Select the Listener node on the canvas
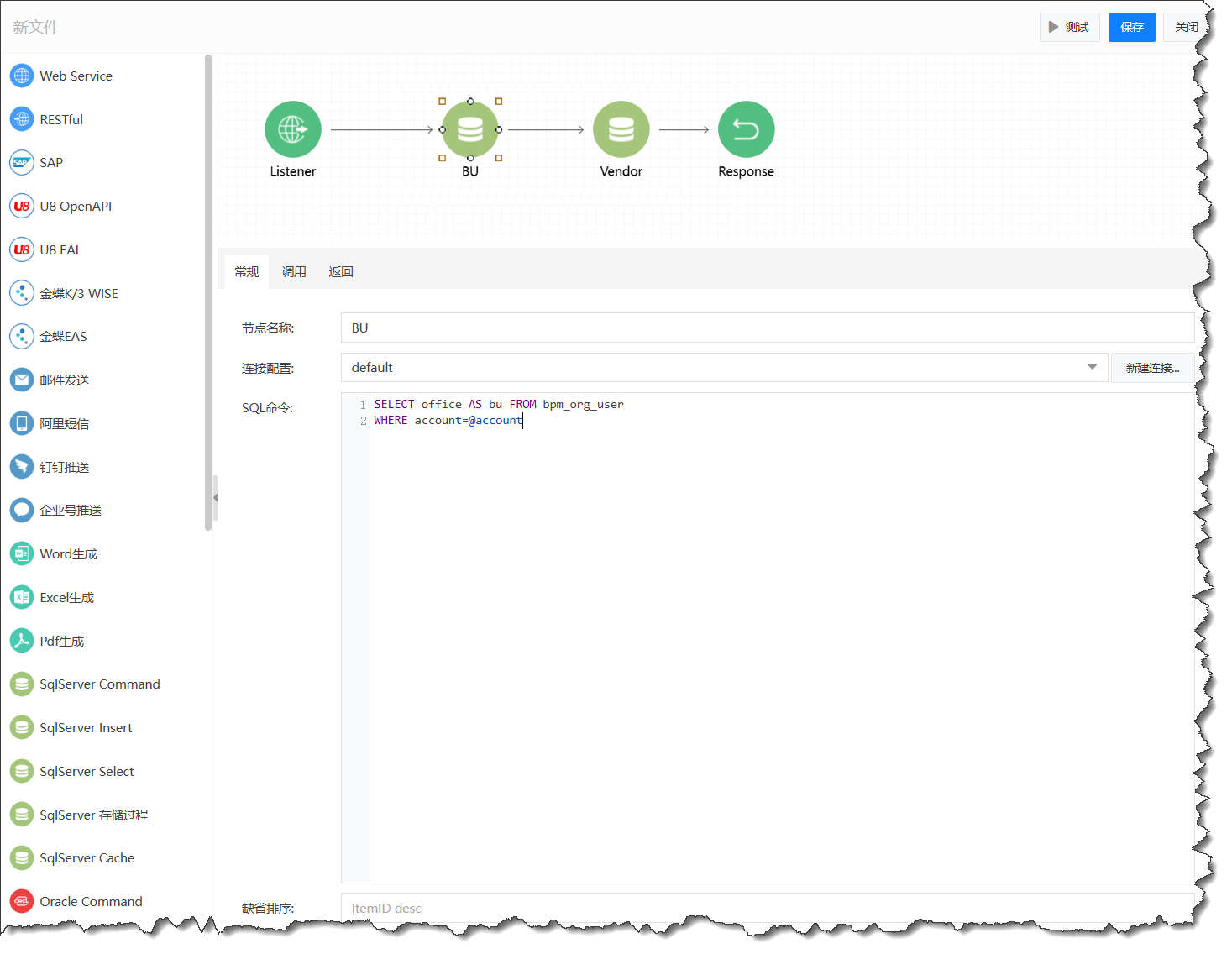This screenshot has width=1232, height=954. tap(292, 129)
